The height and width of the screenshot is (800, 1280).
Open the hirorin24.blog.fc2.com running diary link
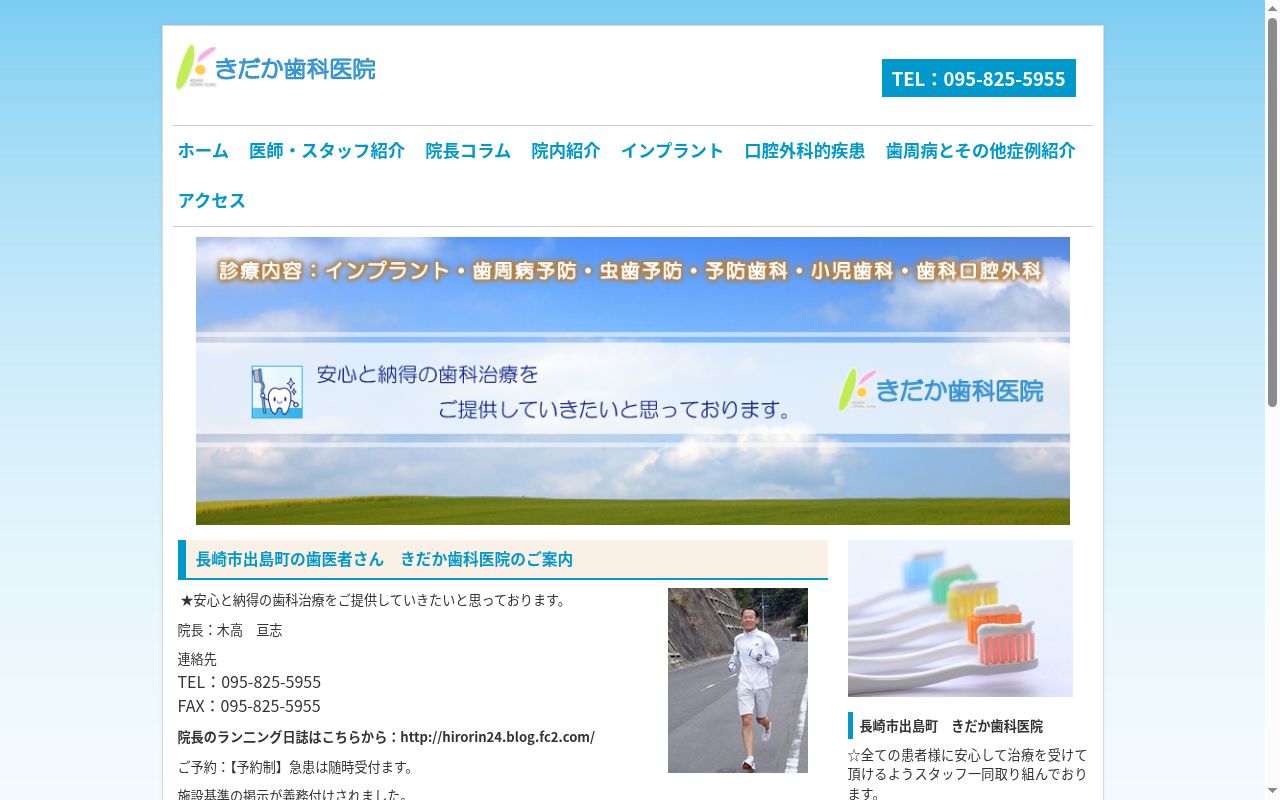point(497,737)
